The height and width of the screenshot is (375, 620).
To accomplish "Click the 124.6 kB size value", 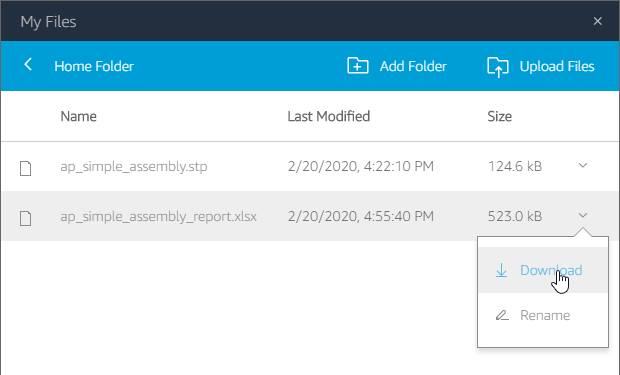I will (514, 166).
